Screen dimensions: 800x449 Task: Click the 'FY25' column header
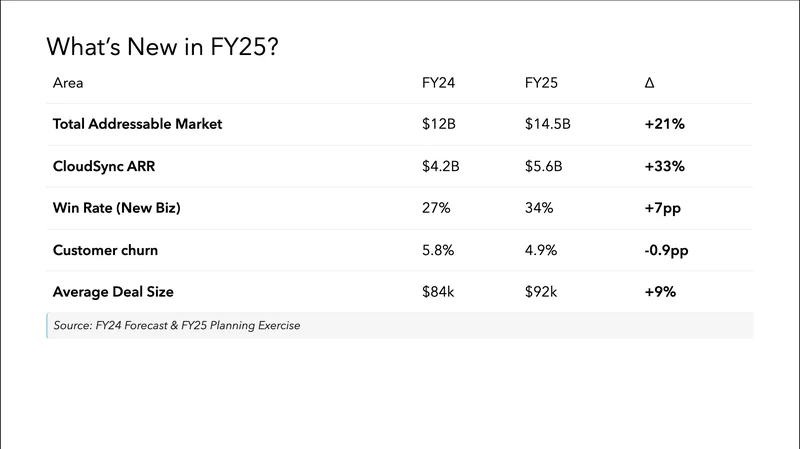[x=541, y=82]
